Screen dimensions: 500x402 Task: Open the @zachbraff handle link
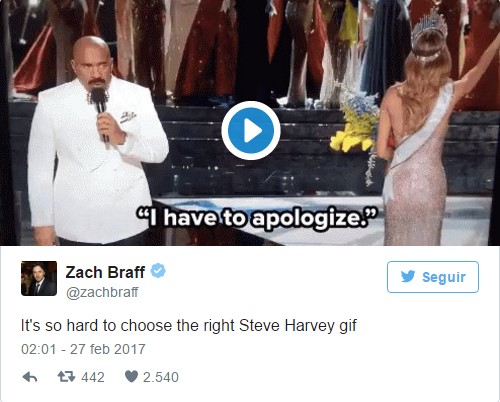click(102, 292)
